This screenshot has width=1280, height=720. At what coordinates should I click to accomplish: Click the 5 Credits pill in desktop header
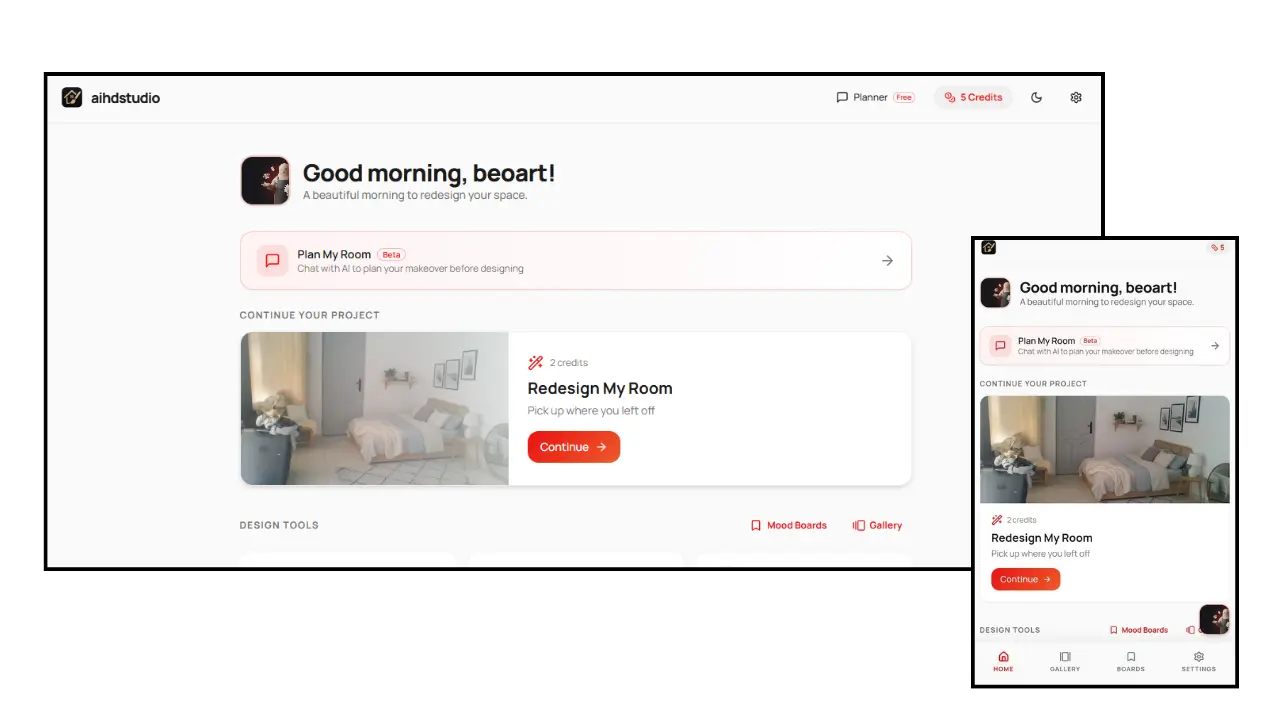(973, 97)
